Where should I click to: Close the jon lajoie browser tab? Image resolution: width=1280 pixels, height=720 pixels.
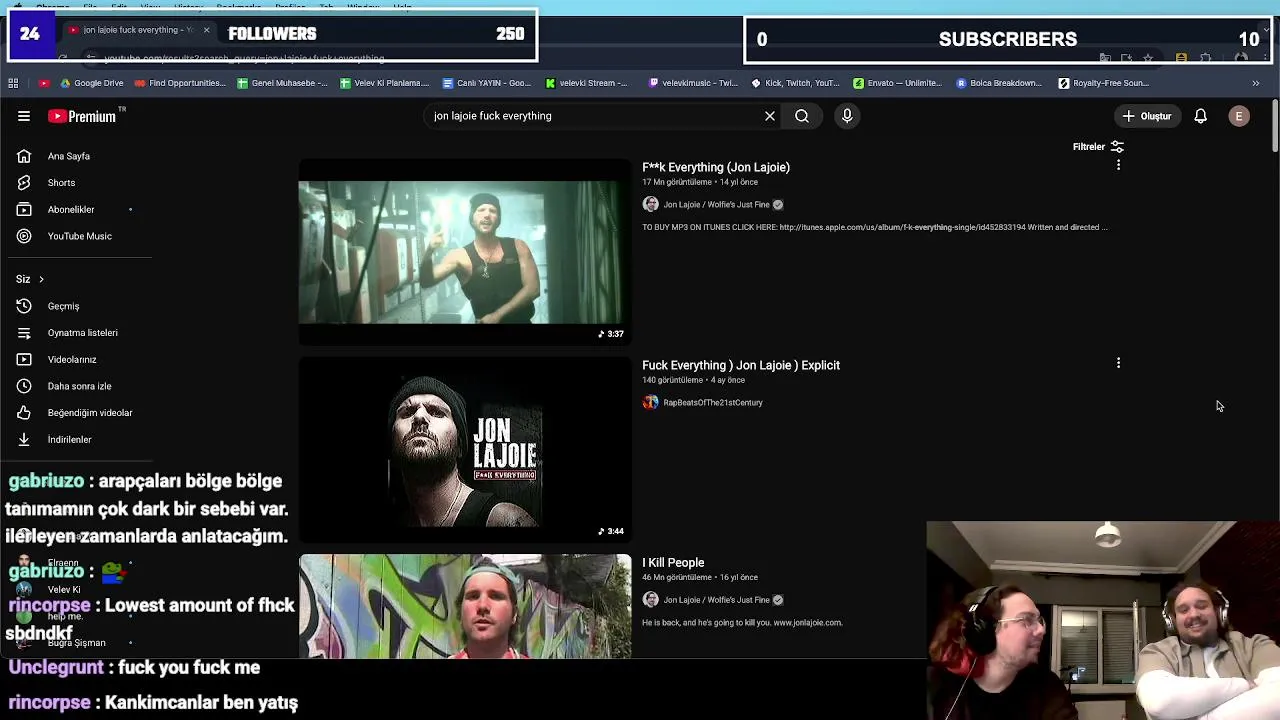(206, 30)
